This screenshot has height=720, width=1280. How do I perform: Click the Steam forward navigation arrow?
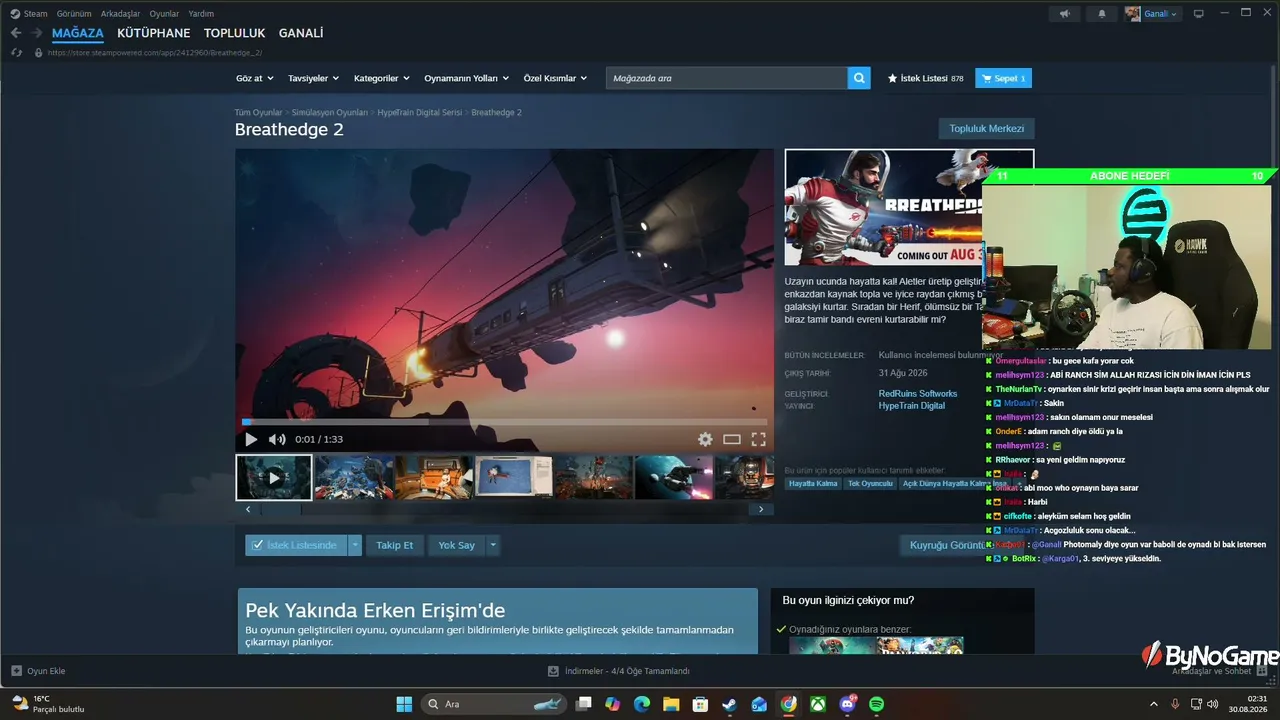[36, 33]
